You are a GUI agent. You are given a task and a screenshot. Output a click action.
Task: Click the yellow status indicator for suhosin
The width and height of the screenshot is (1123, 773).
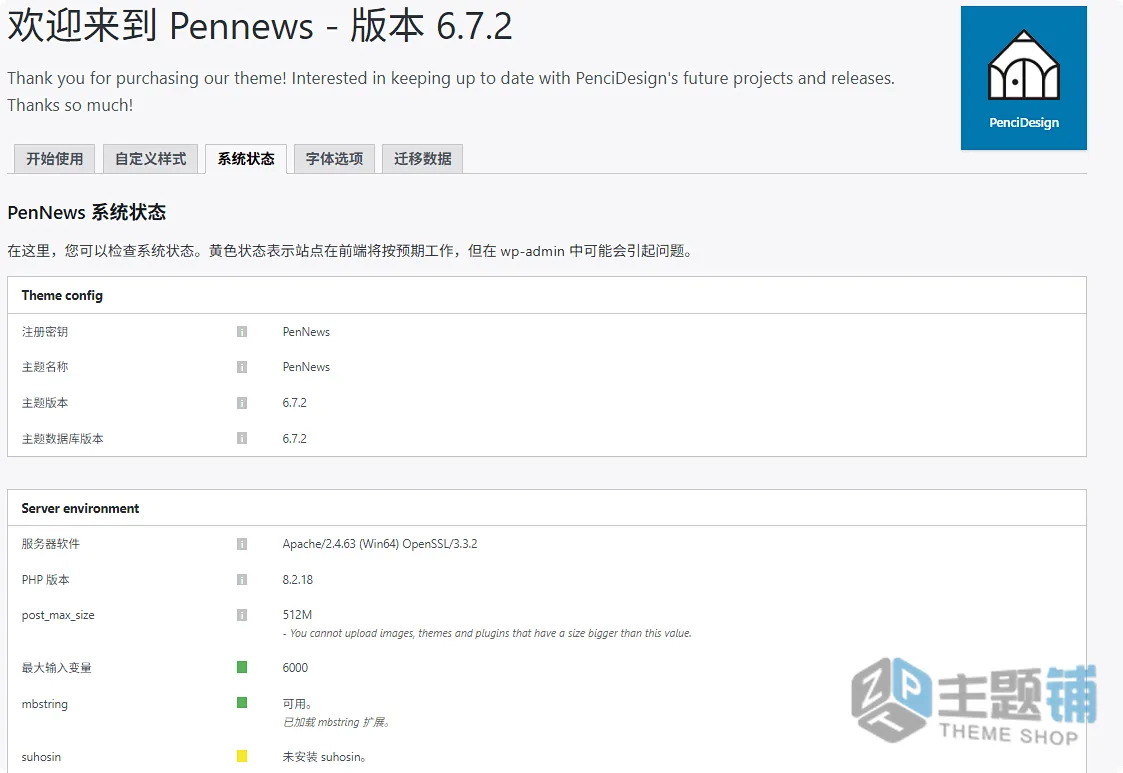pos(242,756)
